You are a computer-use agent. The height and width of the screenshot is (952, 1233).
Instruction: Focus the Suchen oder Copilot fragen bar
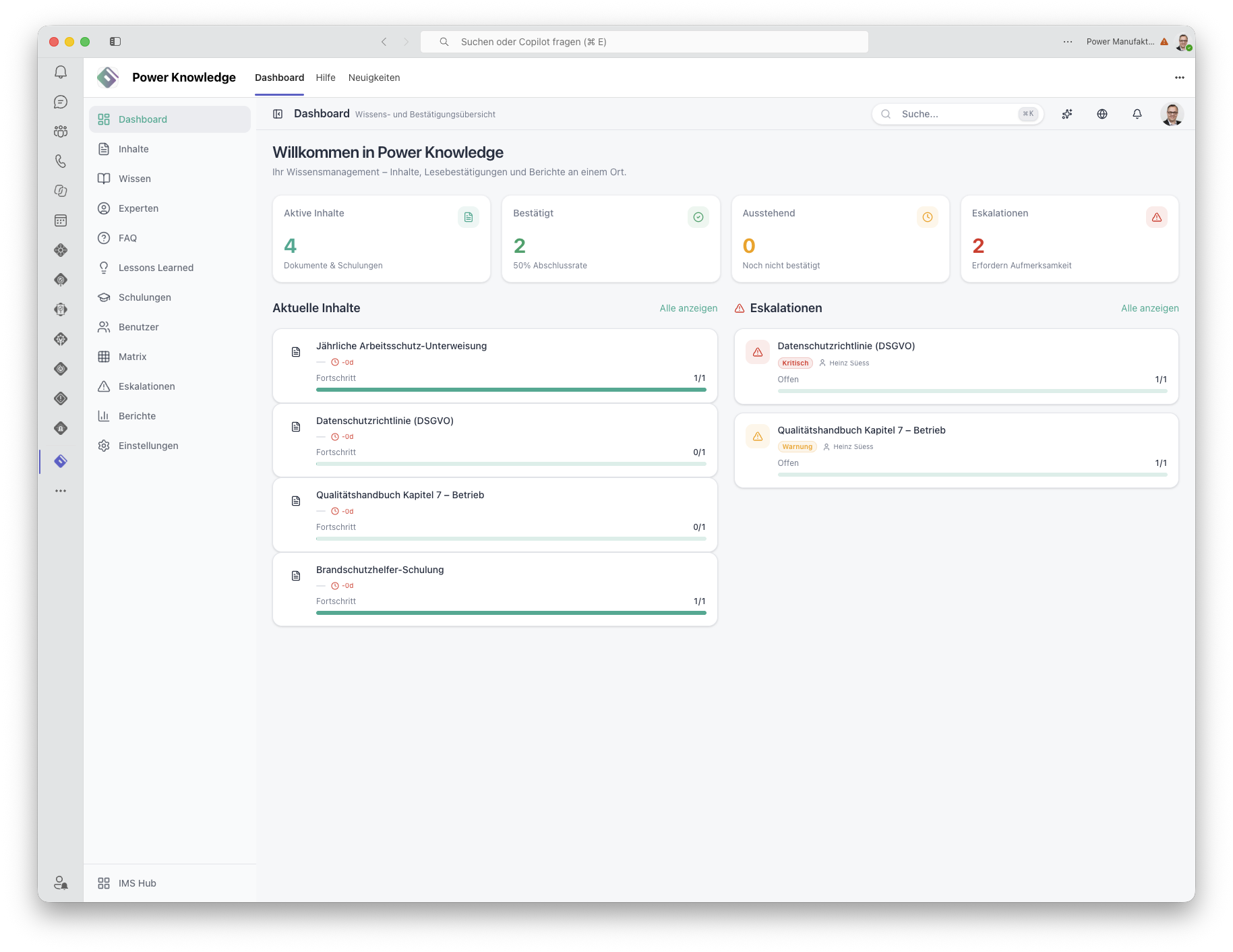tap(644, 42)
